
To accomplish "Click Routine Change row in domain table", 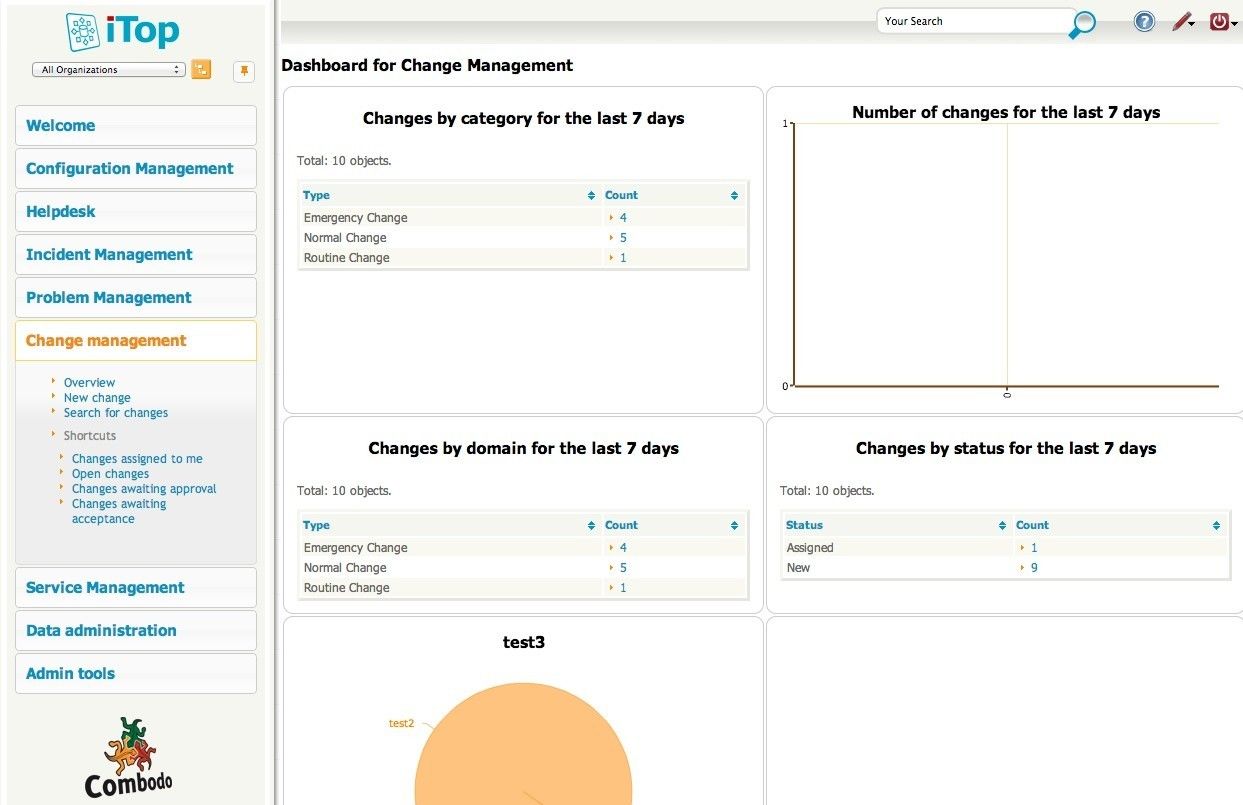I will click(x=523, y=588).
